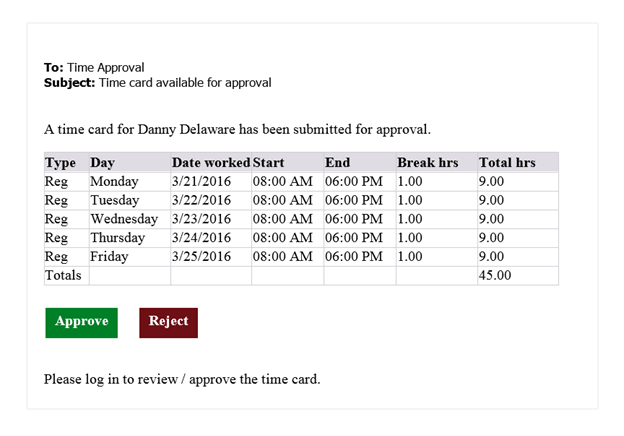Screen dimensions: 624x436
Task: Select the Day column header
Action: tap(130, 162)
